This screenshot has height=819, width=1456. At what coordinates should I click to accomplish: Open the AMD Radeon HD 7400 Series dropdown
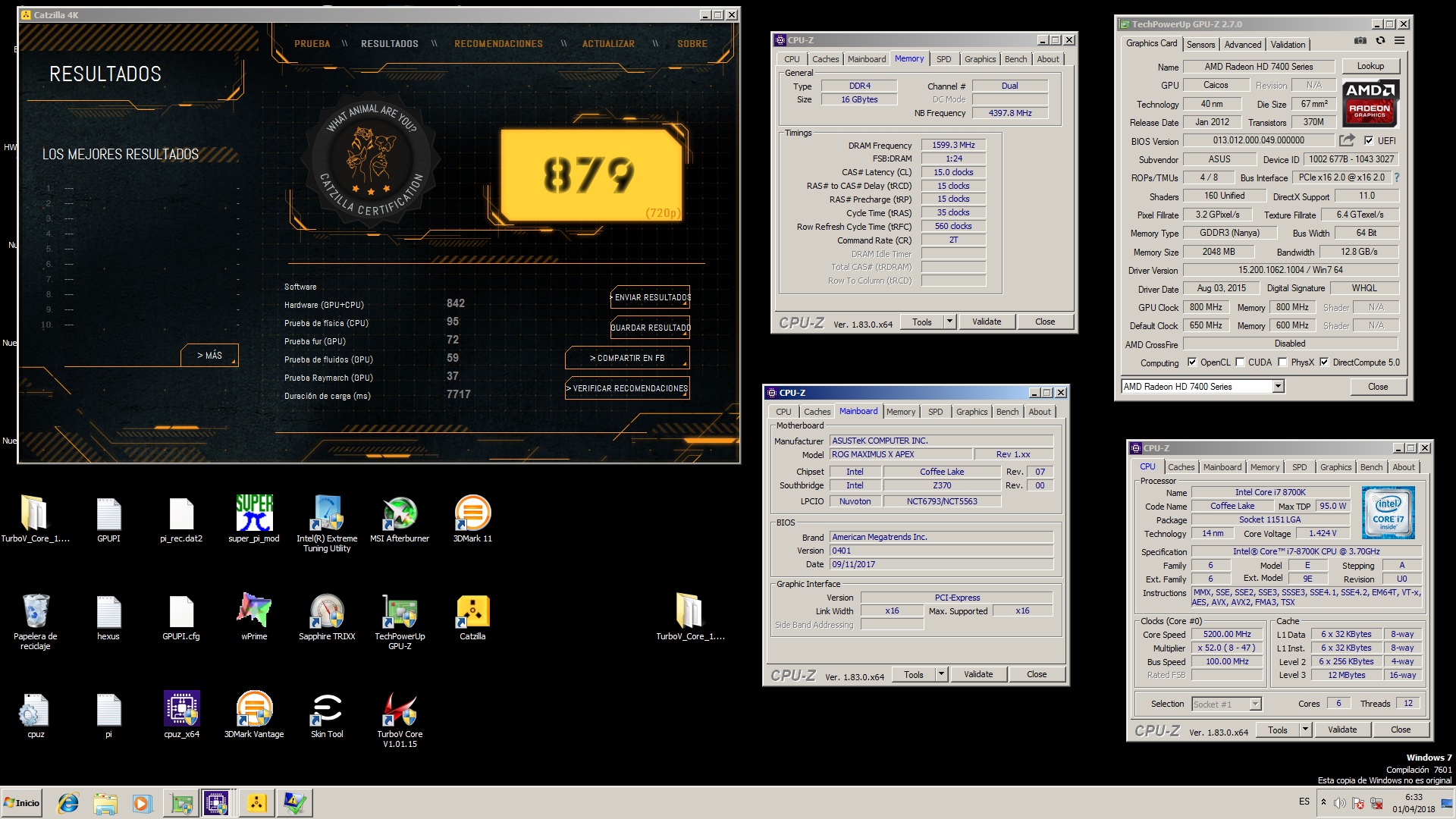(x=1203, y=387)
